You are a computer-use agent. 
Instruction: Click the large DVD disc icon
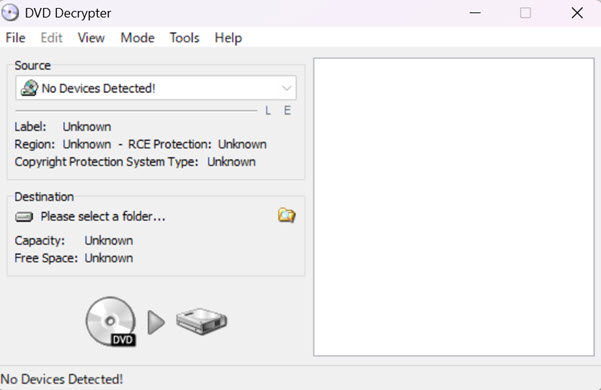click(110, 321)
